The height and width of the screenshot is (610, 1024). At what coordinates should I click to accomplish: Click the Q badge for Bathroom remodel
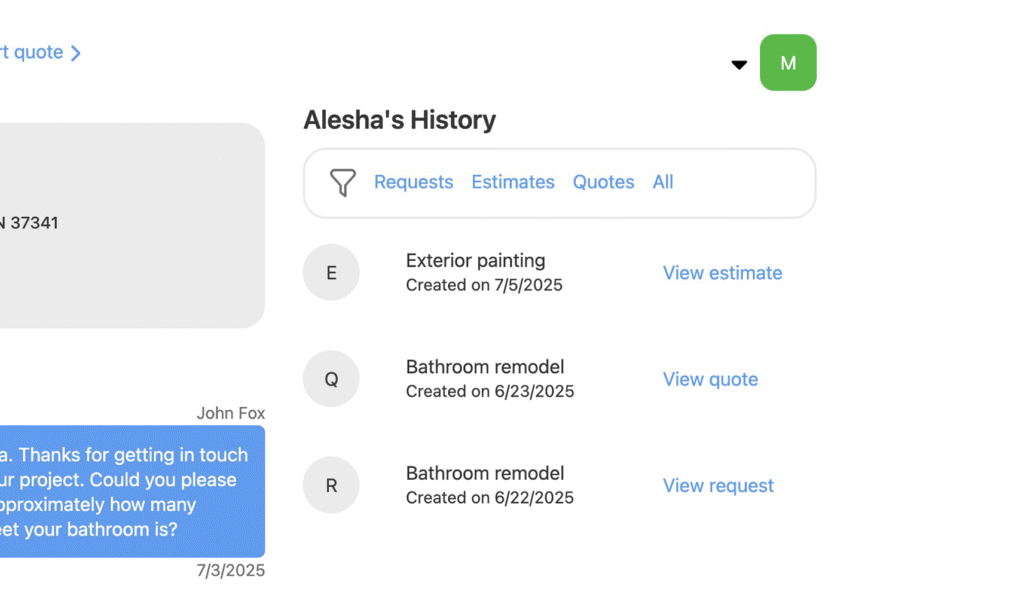pyautogui.click(x=331, y=379)
